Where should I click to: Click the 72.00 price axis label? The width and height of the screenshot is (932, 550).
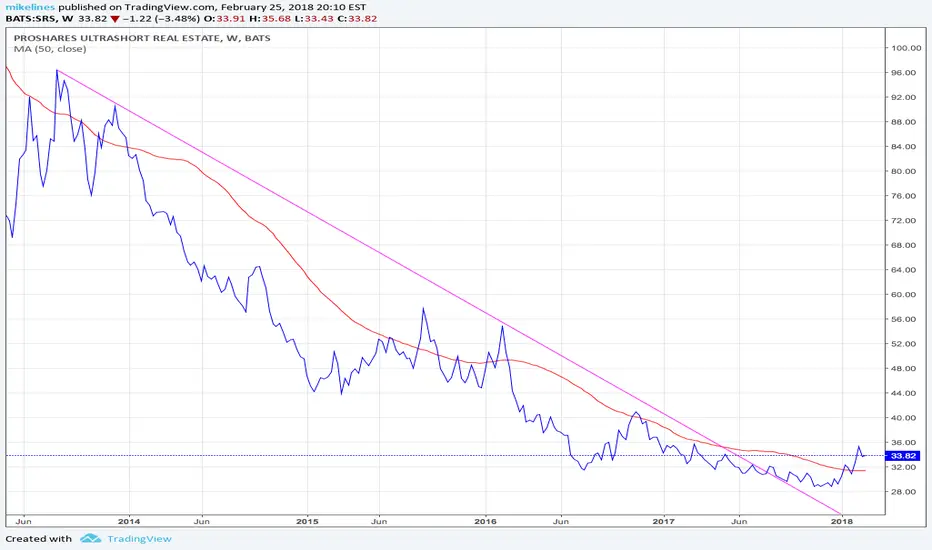pyautogui.click(x=903, y=221)
